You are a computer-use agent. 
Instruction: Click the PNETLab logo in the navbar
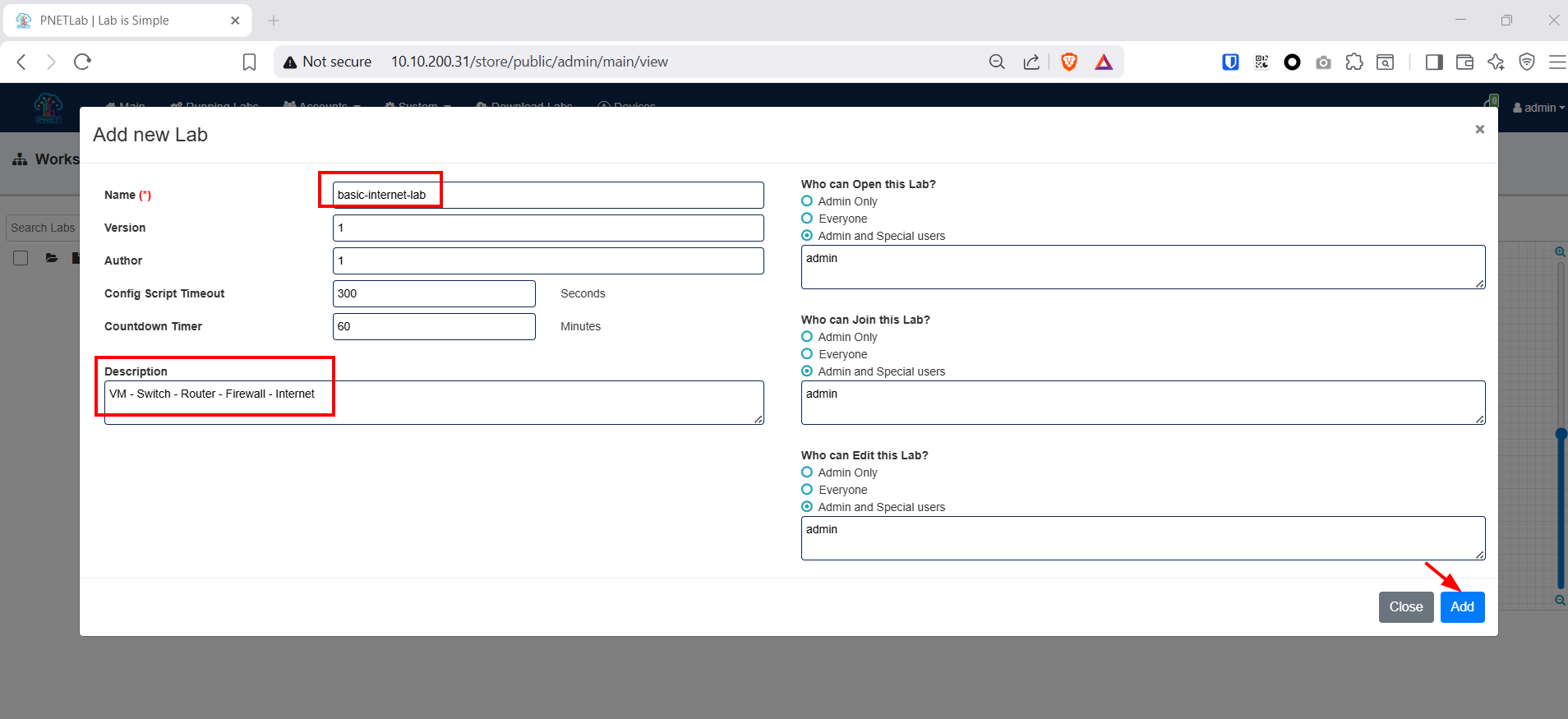click(x=48, y=108)
